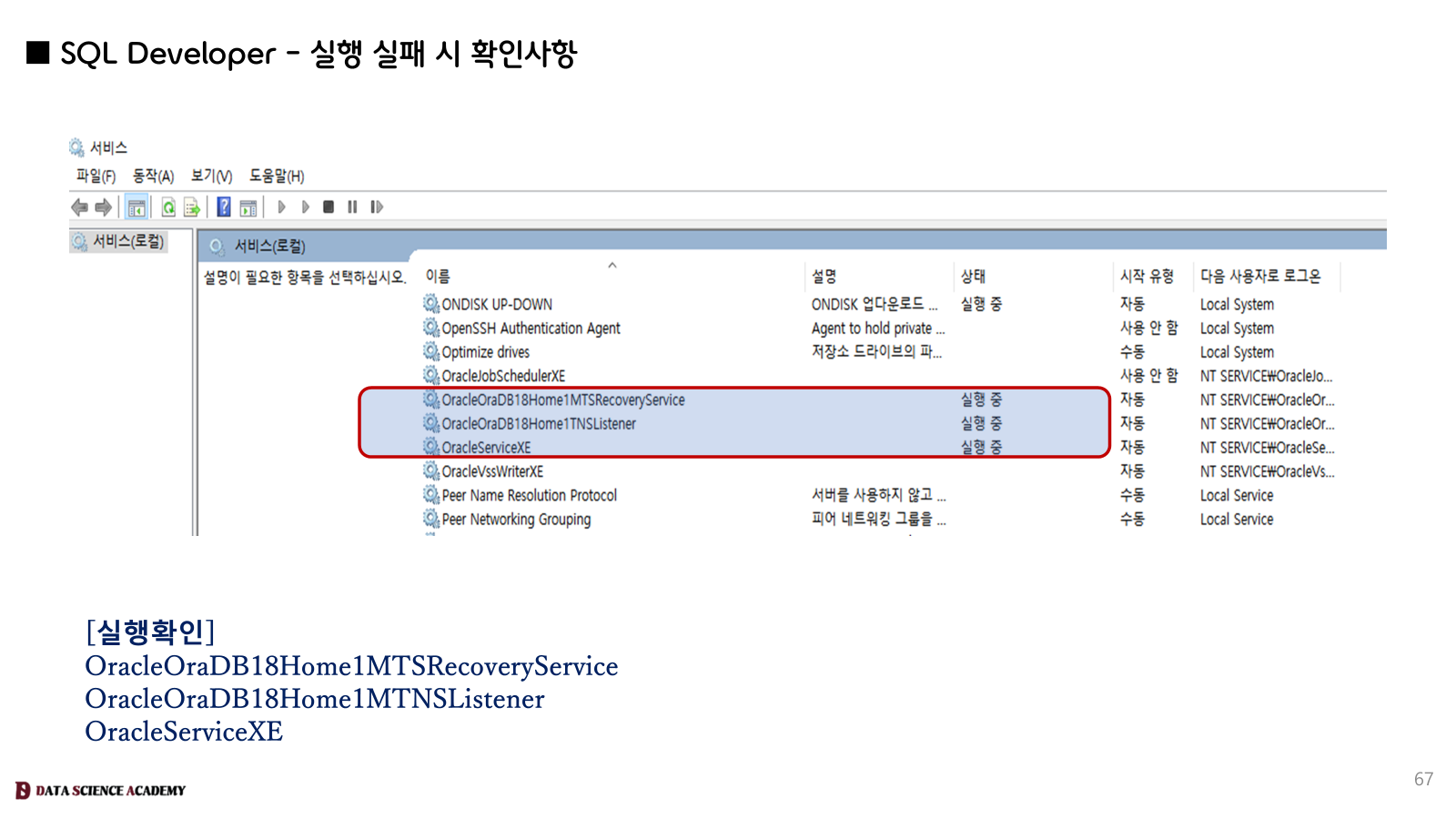Click 설명이 필요한 항목을 선택하십시오 text
The width and height of the screenshot is (1456, 819).
(304, 277)
